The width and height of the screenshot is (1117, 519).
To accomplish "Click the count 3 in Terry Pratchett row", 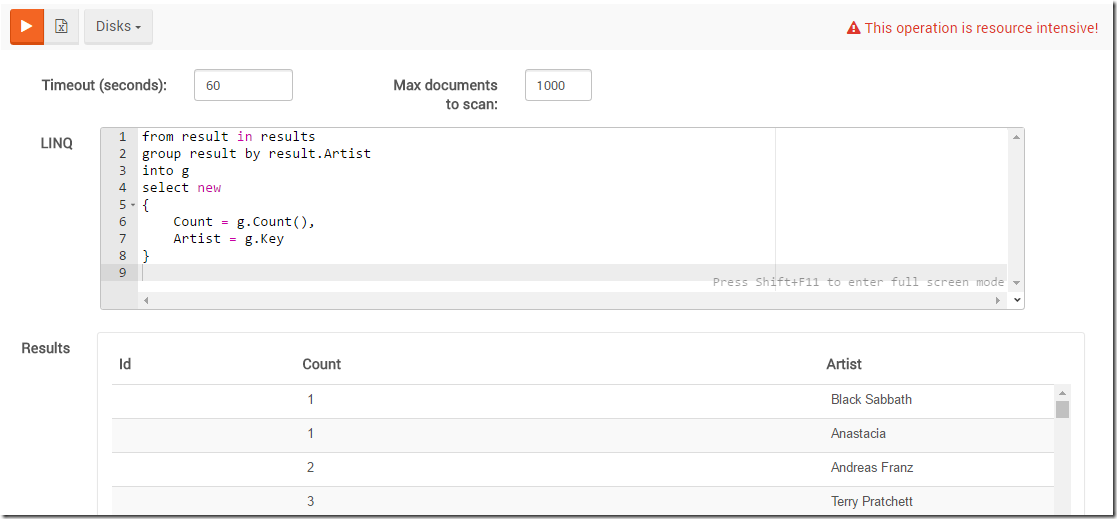I will [311, 502].
